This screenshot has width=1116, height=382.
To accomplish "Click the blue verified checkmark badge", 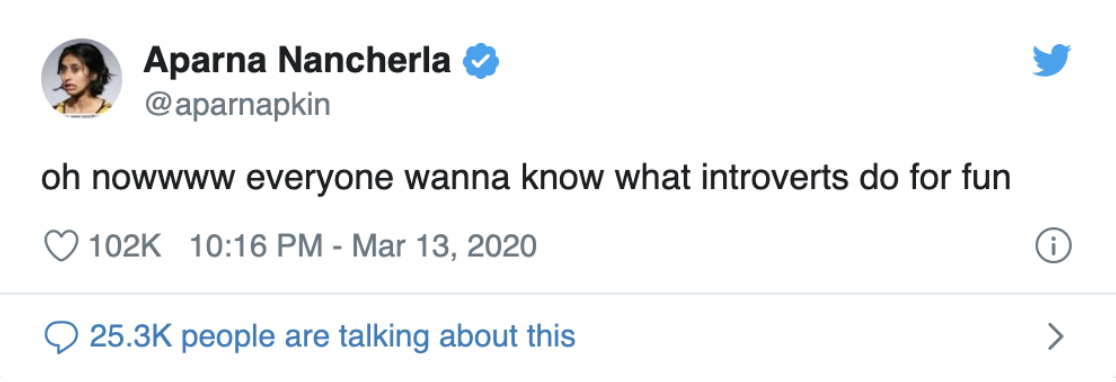I will 481,61.
